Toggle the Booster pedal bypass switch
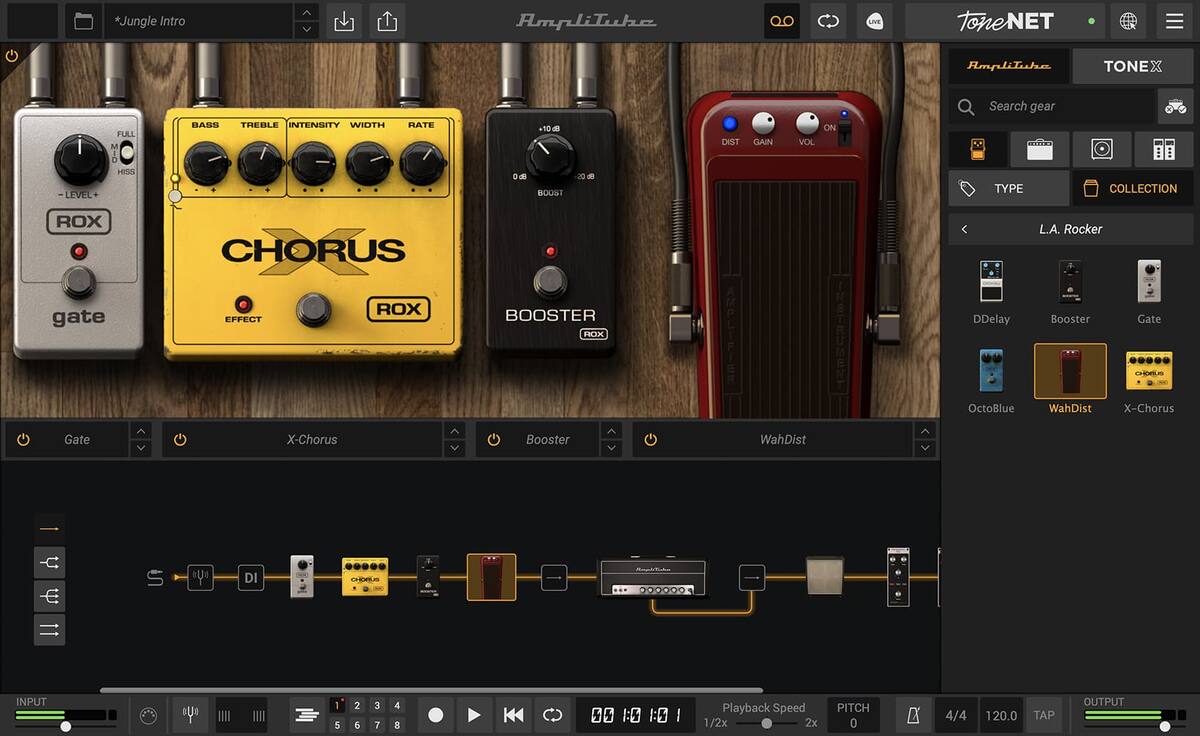The height and width of the screenshot is (736, 1200). click(493, 439)
